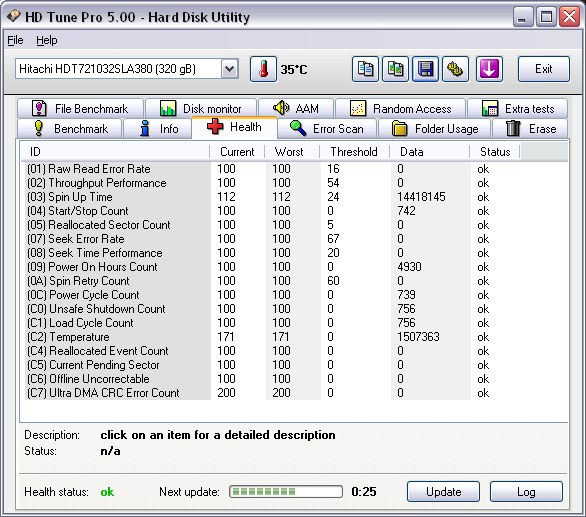Switch to the Error Scan tab
This screenshot has width=586, height=517.
pyautogui.click(x=327, y=129)
